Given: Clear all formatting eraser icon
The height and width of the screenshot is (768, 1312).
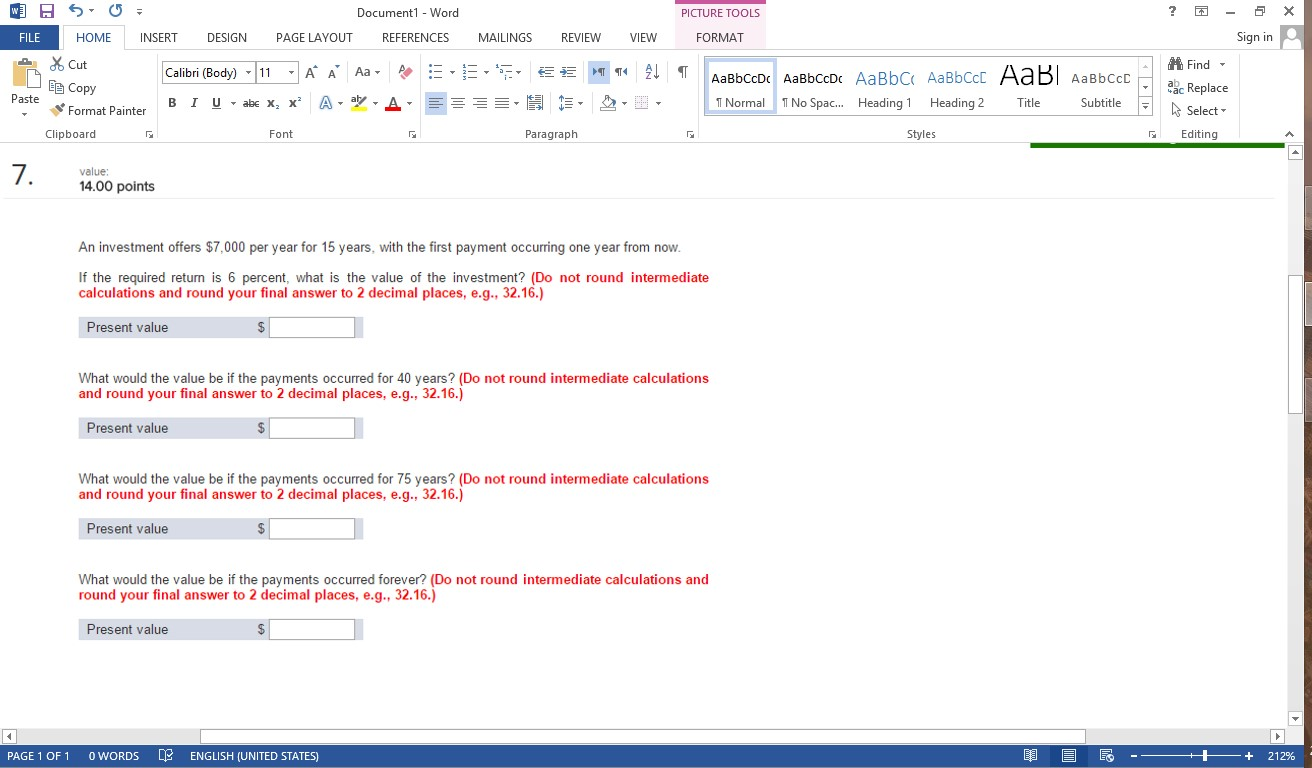Looking at the screenshot, I should coord(405,72).
